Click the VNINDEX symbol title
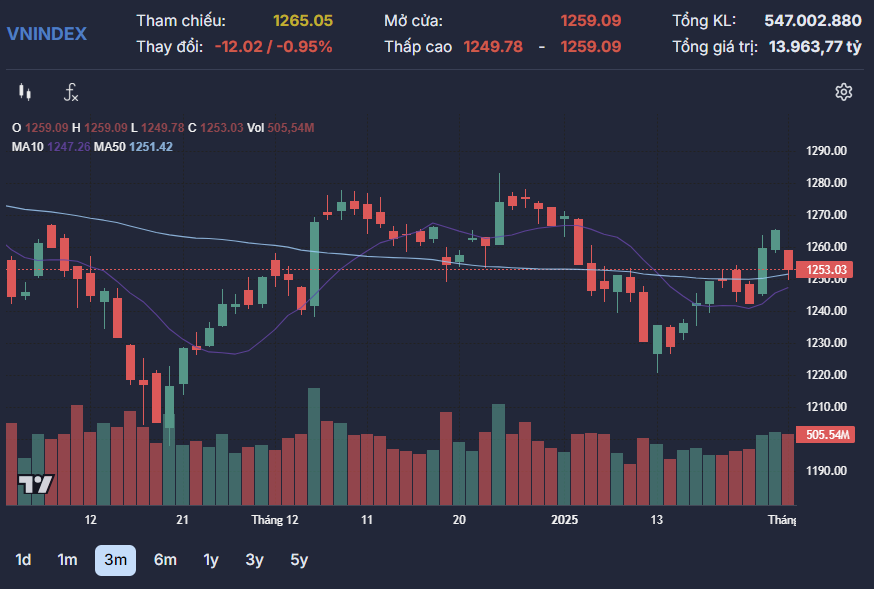 (x=47, y=33)
